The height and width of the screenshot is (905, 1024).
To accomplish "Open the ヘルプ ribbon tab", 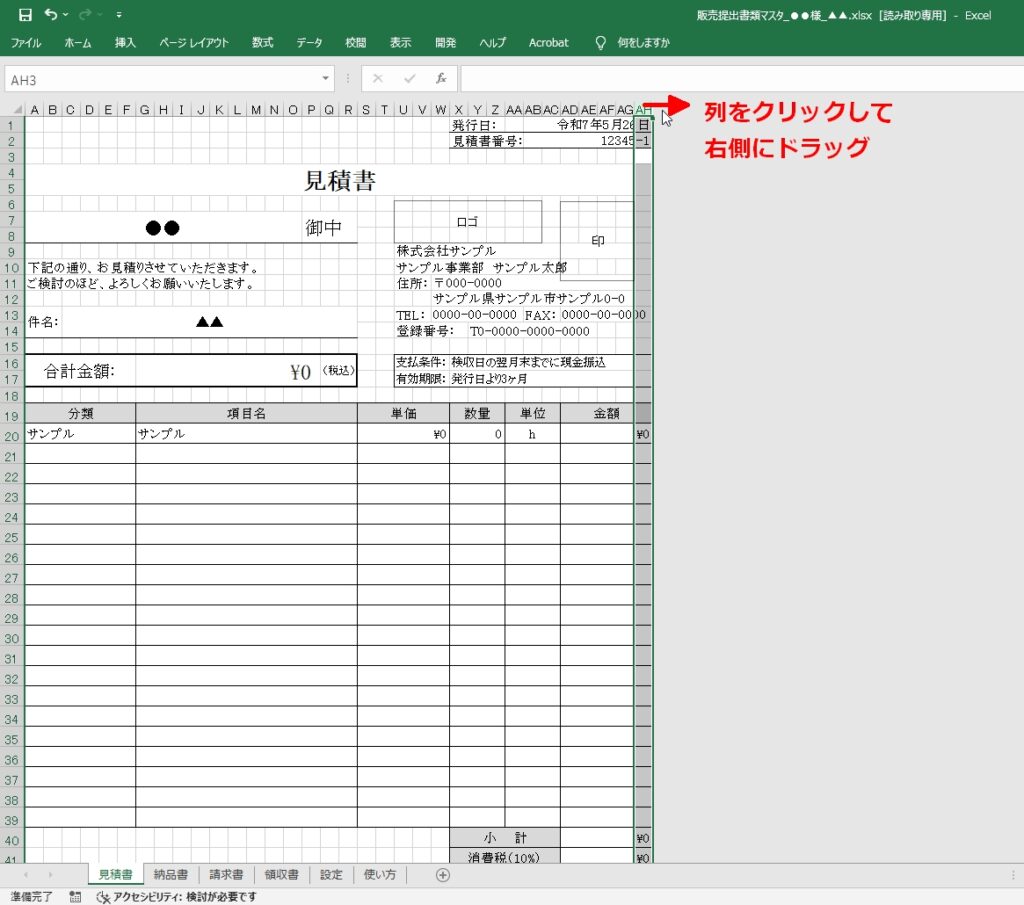I will (x=492, y=42).
